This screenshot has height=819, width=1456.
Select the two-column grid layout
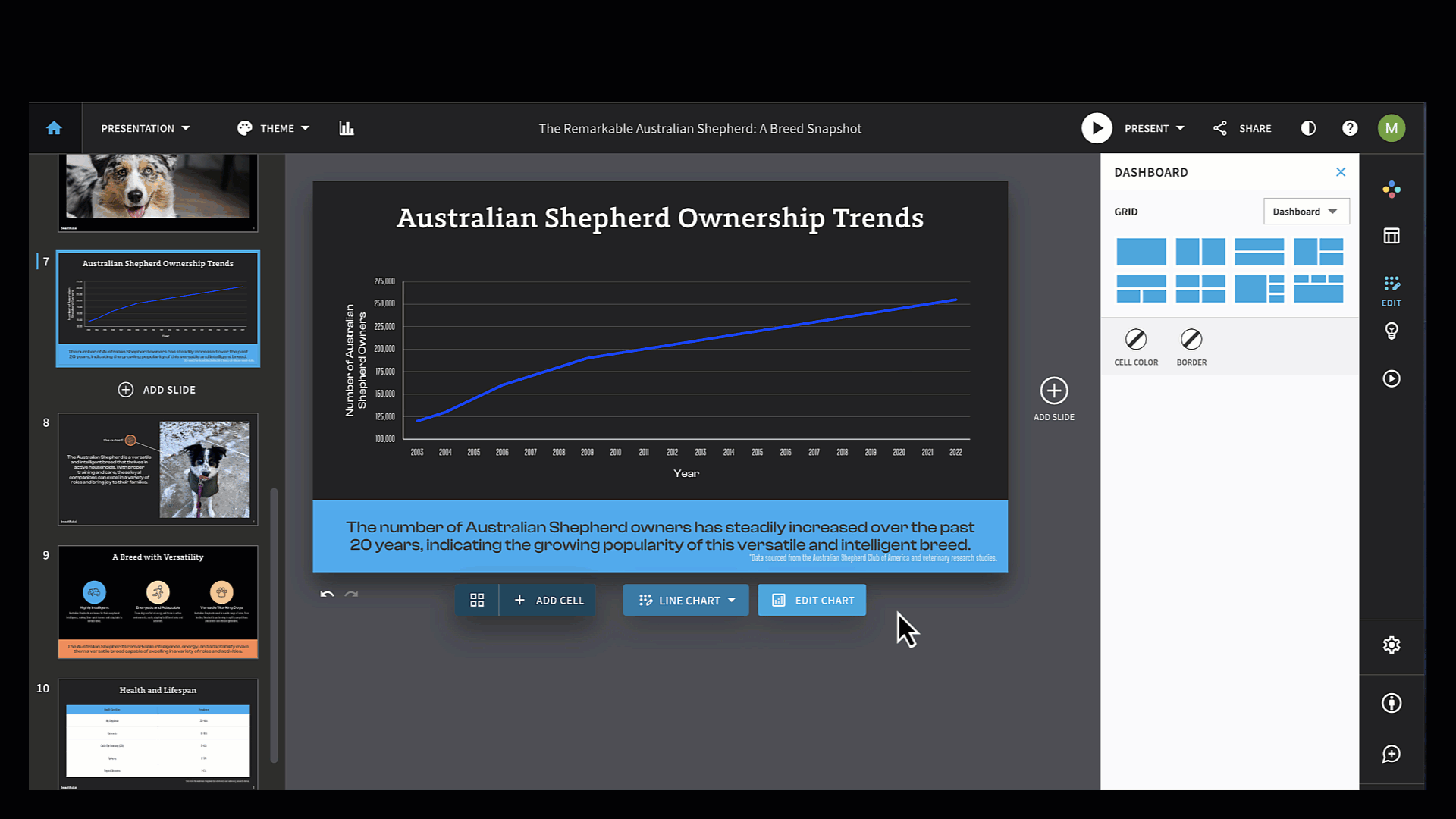[1200, 251]
